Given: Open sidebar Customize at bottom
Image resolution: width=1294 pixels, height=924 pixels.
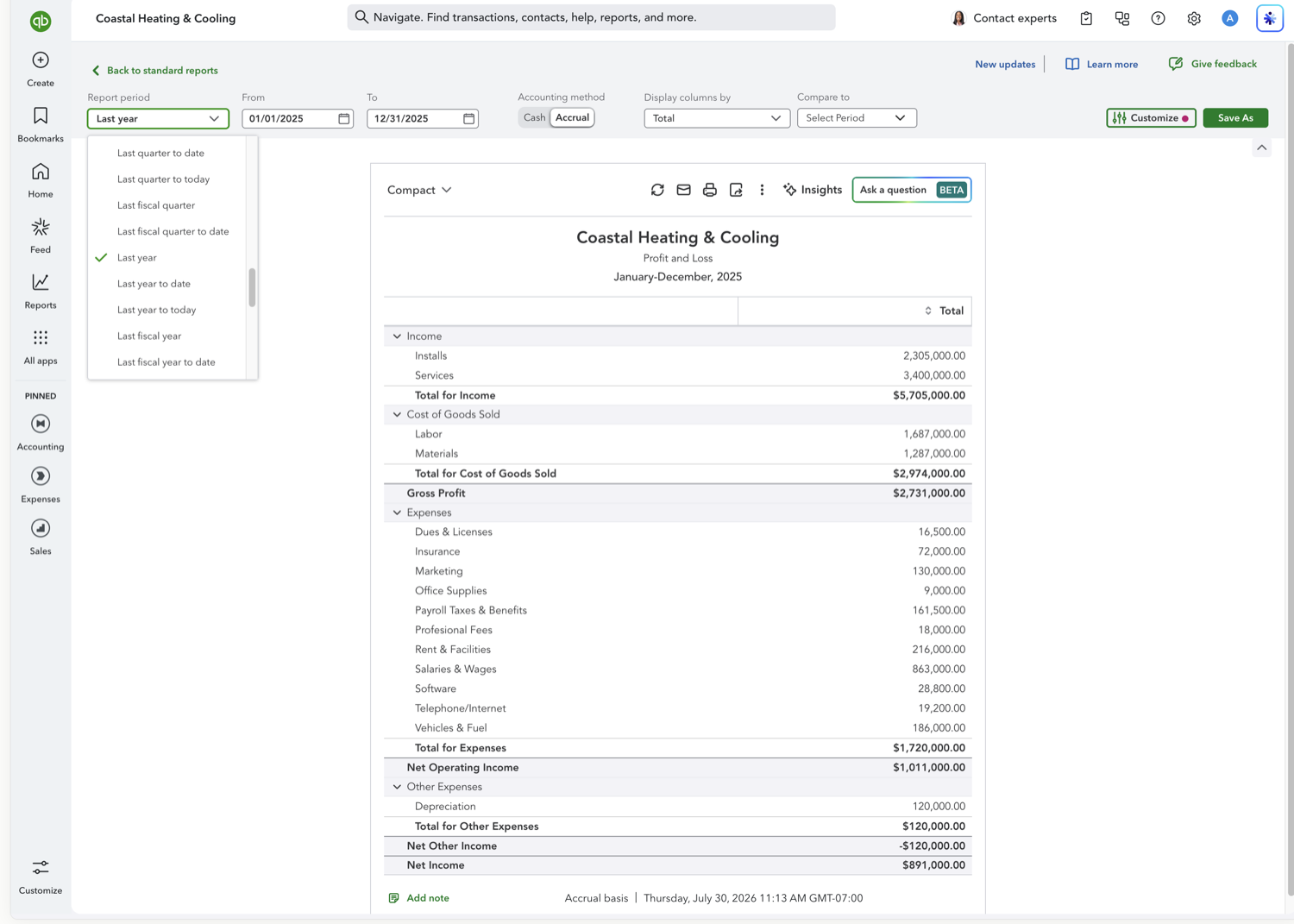Looking at the screenshot, I should tap(41, 877).
